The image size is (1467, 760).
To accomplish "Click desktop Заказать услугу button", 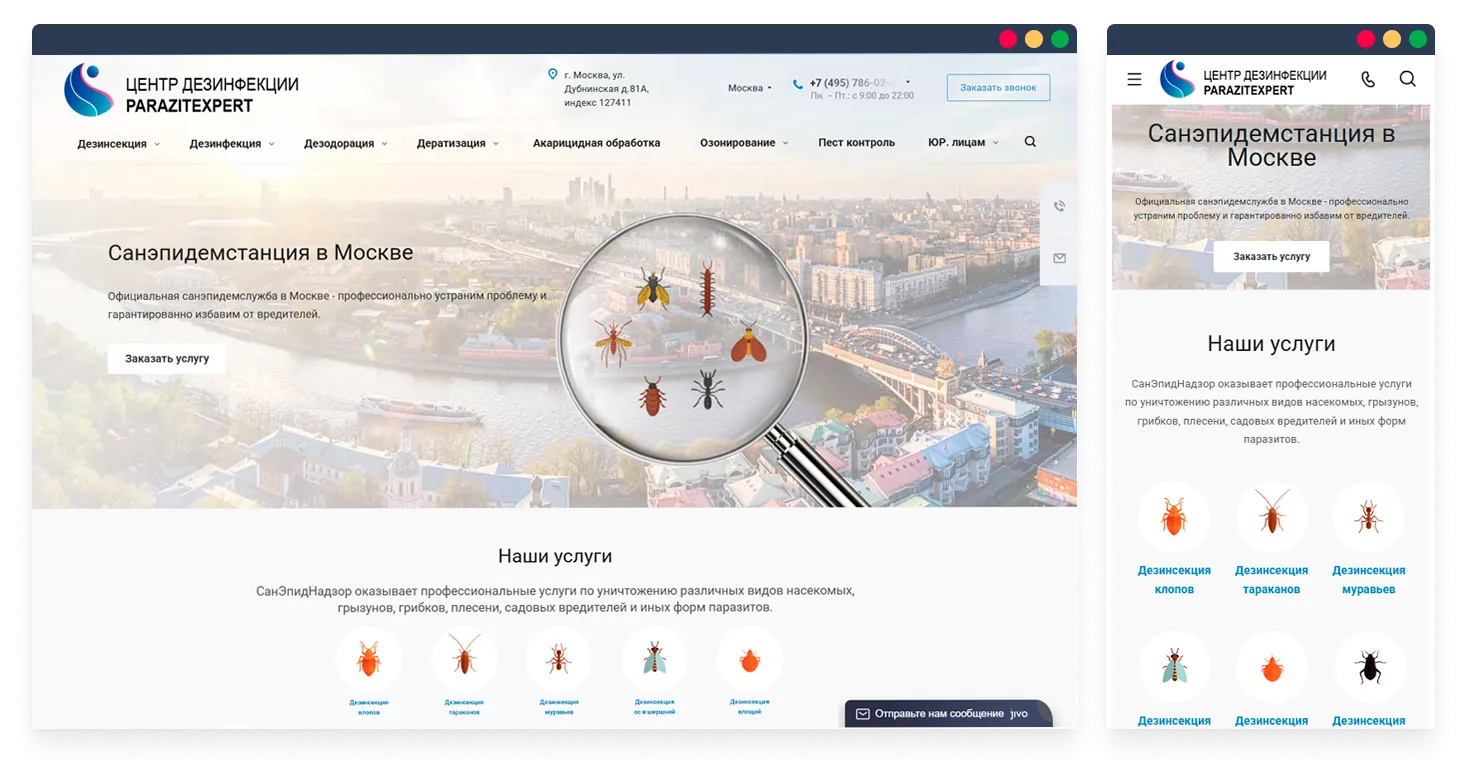I will (167, 358).
